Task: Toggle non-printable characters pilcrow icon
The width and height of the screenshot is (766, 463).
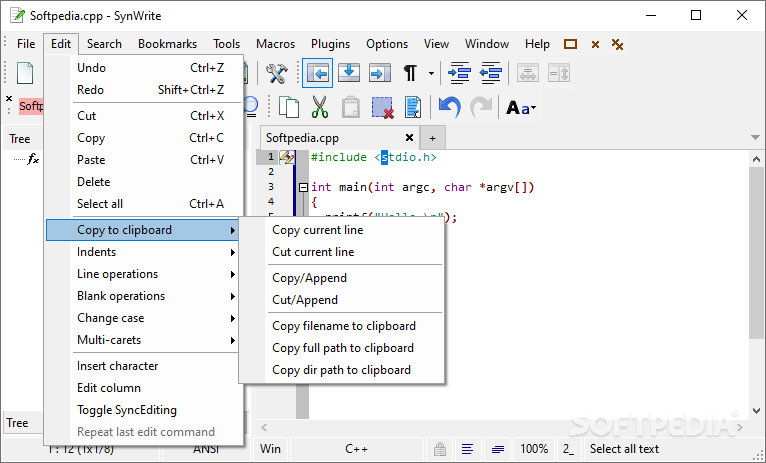Action: tap(410, 73)
